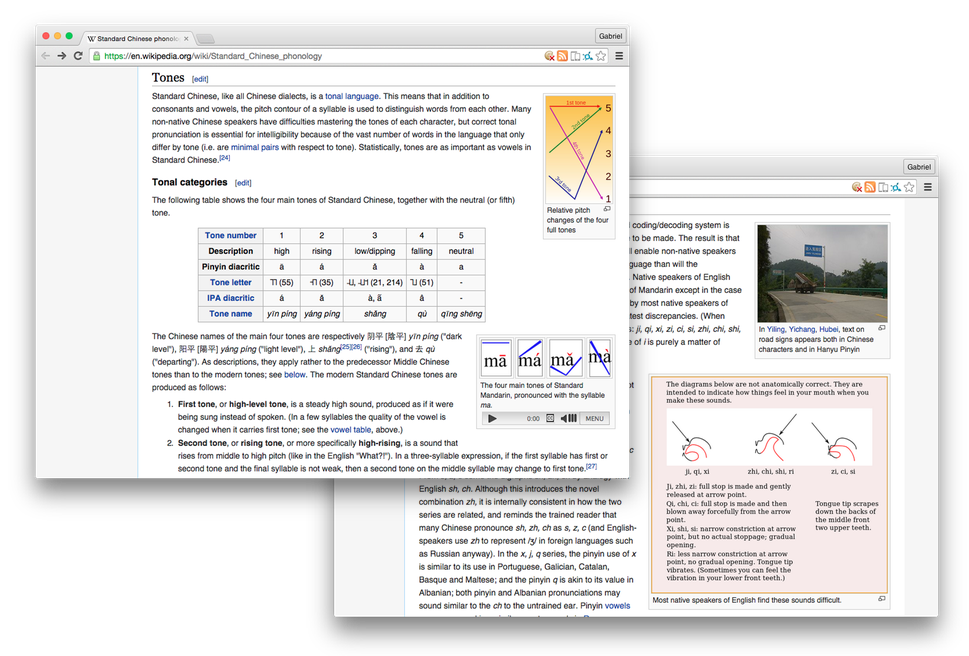This screenshot has width=969, height=656.
Task: Open the Tone letter table header link
Action: [x=230, y=282]
